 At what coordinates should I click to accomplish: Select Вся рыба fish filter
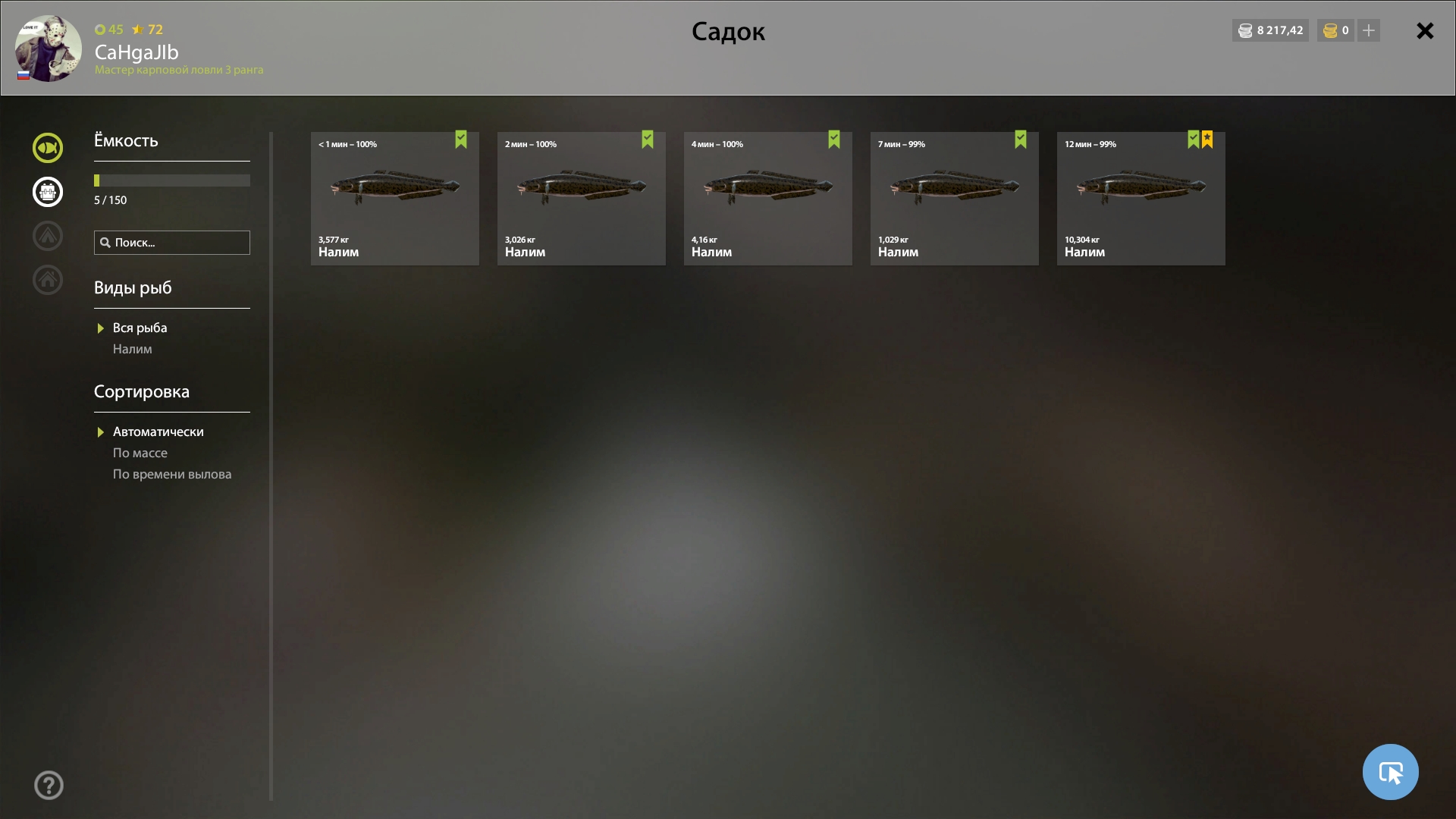click(140, 328)
